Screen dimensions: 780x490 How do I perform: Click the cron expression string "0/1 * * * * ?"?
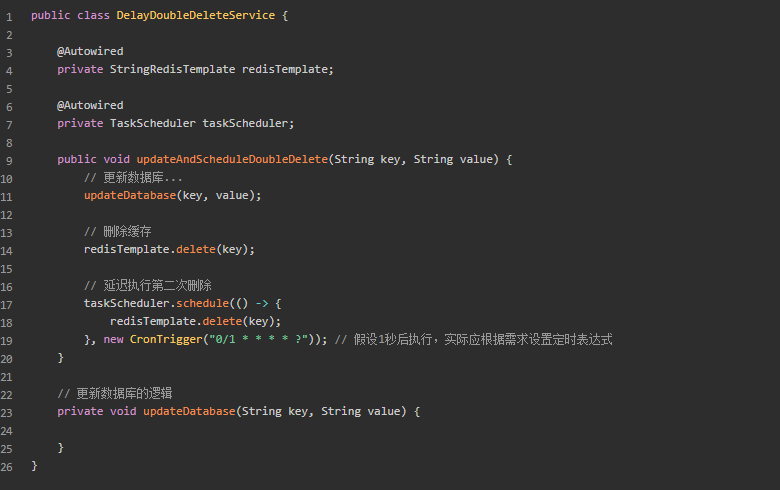click(258, 339)
